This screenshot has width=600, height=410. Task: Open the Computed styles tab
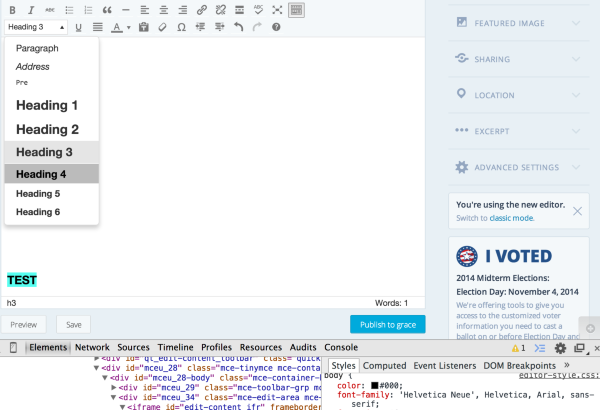point(385,366)
